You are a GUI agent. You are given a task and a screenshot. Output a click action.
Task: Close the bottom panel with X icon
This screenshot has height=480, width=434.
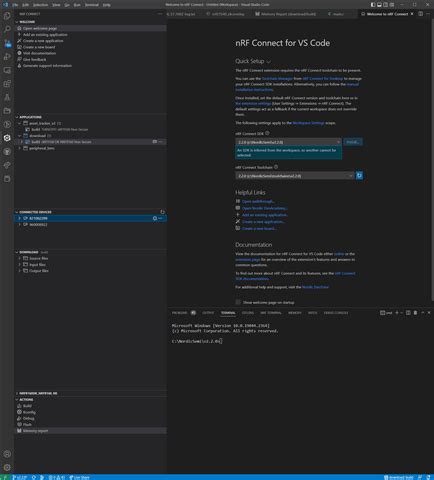click(x=429, y=313)
